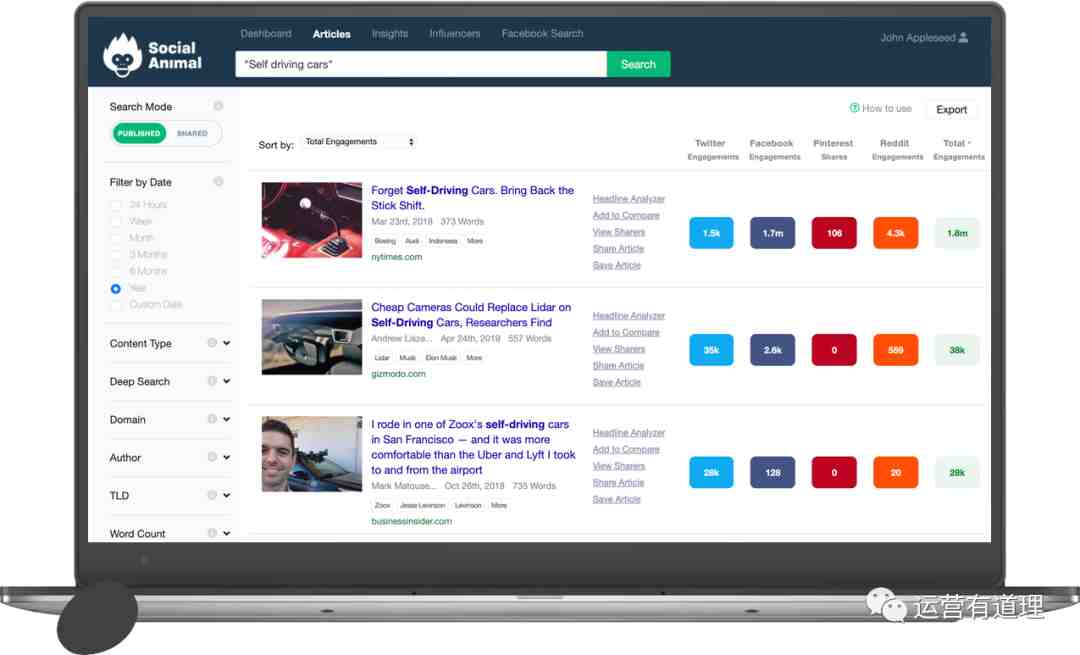Screen dimensions: 1080x655
Task: Select the Month date filter
Action: tap(116, 238)
